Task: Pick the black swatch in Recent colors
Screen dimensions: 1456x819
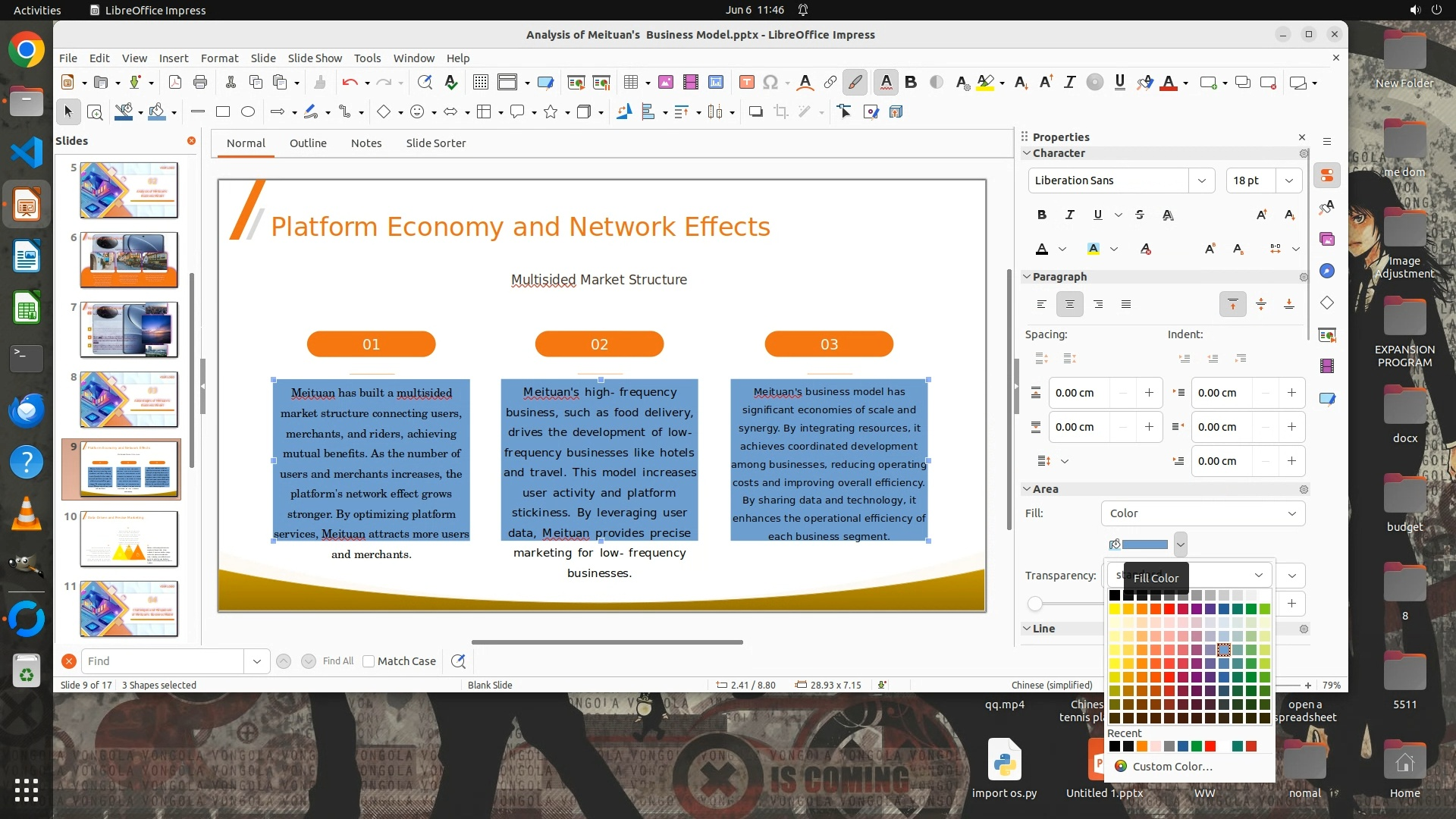Action: pyautogui.click(x=1114, y=747)
